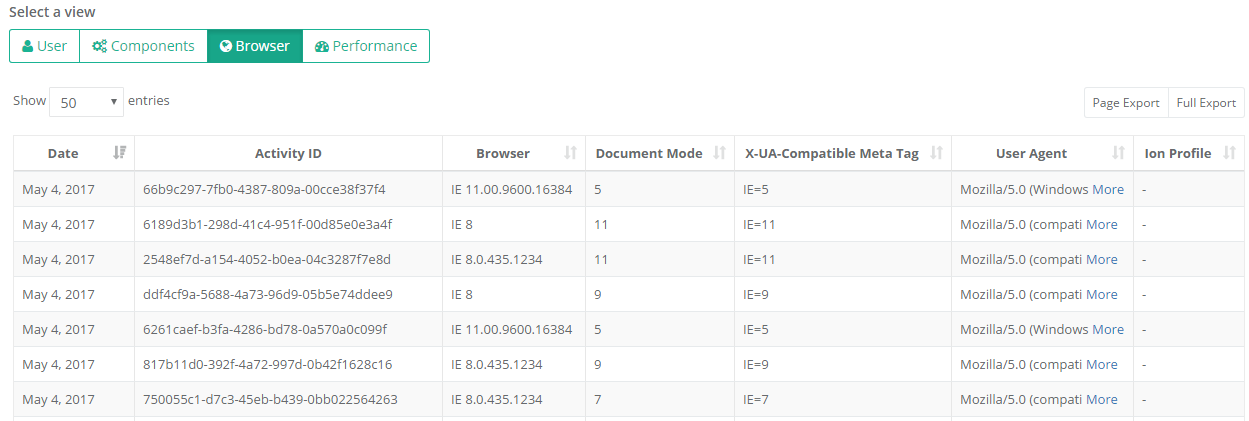Image resolution: width=1249 pixels, height=421 pixels.
Task: Click sort arrows icon beside Document Mode
Action: (x=719, y=153)
